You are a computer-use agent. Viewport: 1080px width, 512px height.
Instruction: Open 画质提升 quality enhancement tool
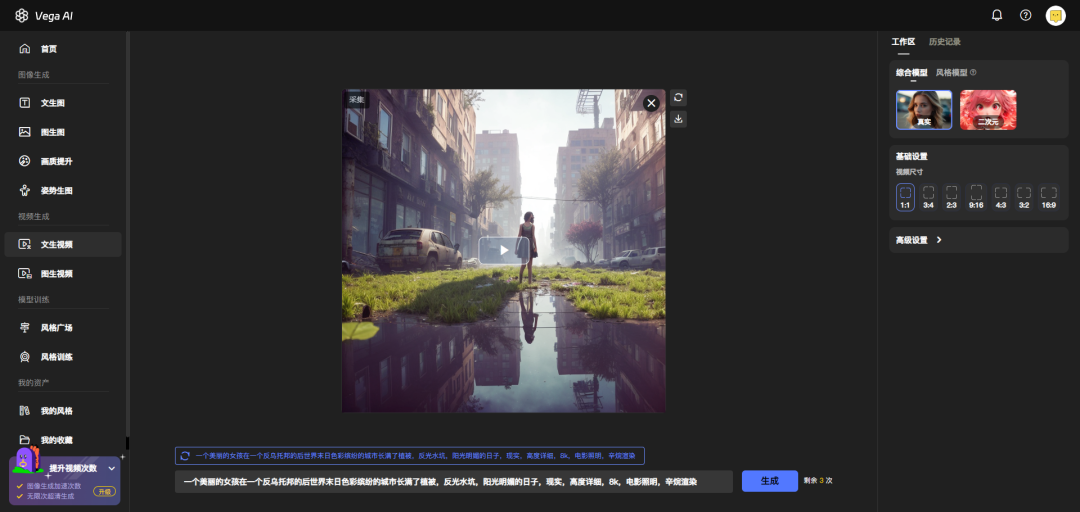coord(55,161)
